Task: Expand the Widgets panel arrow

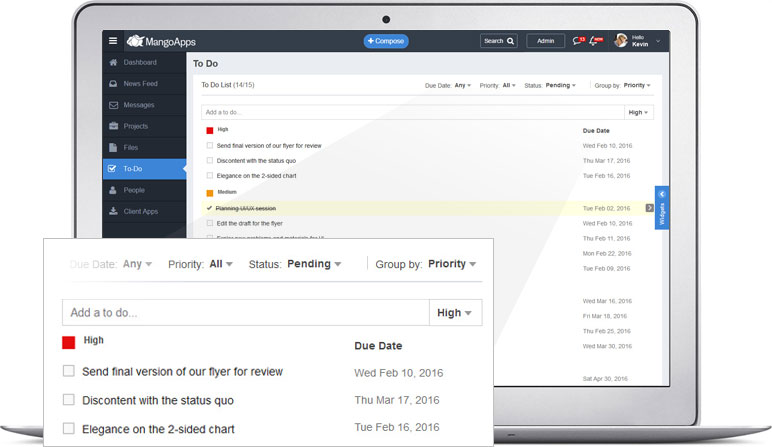Action: [662, 194]
